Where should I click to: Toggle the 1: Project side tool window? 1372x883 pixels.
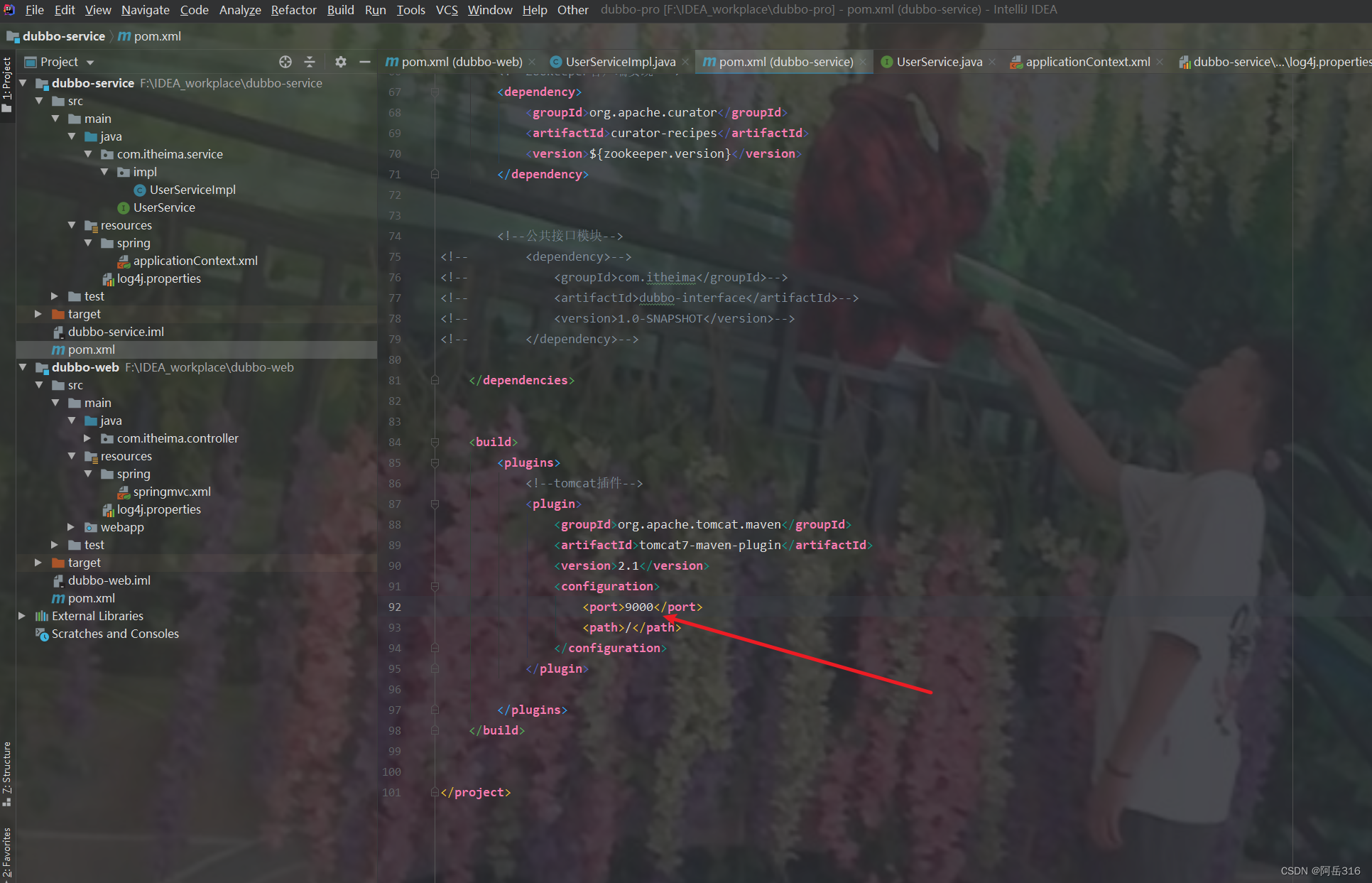[7, 85]
